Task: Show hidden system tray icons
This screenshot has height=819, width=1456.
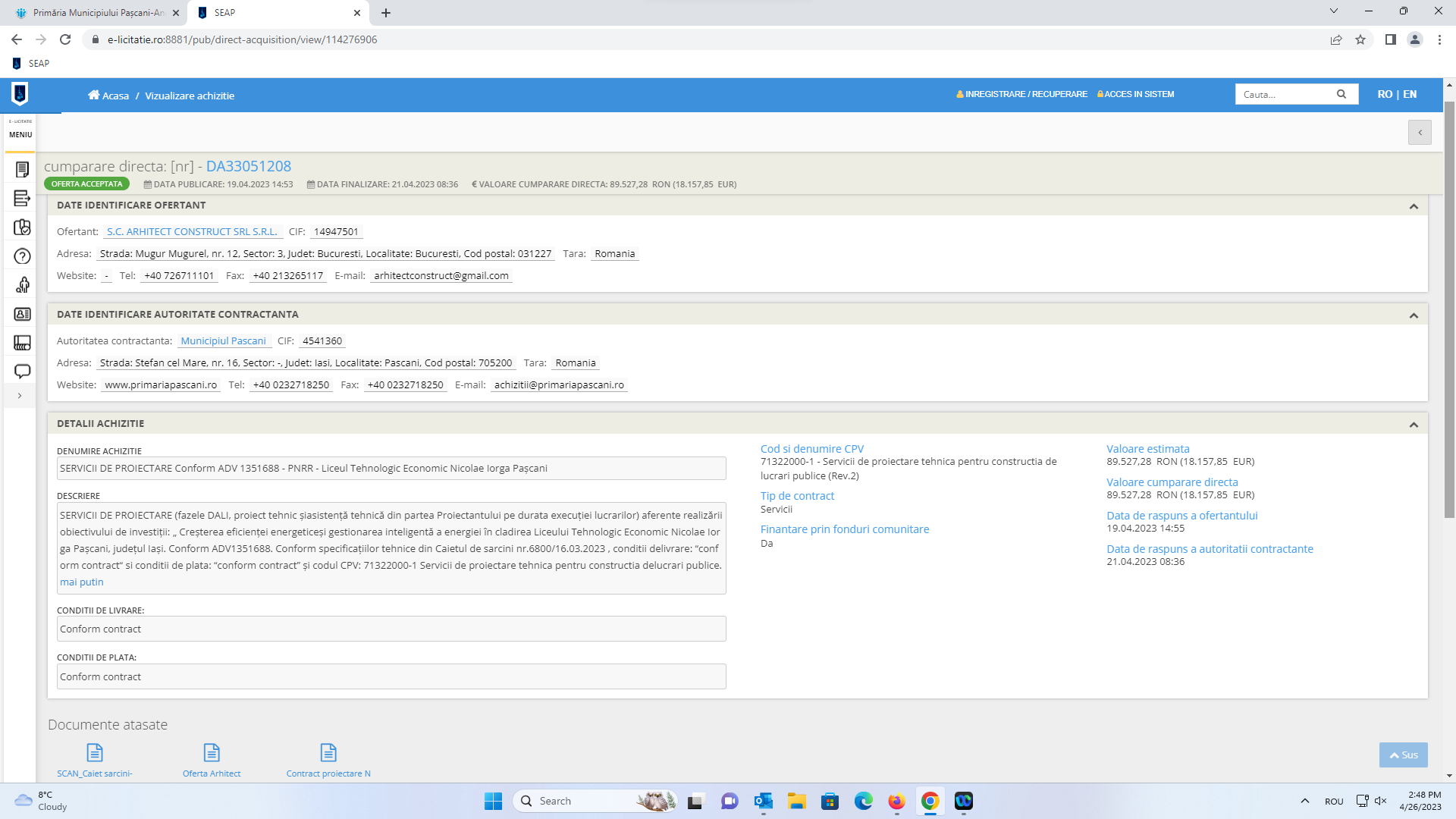Action: tap(1304, 801)
